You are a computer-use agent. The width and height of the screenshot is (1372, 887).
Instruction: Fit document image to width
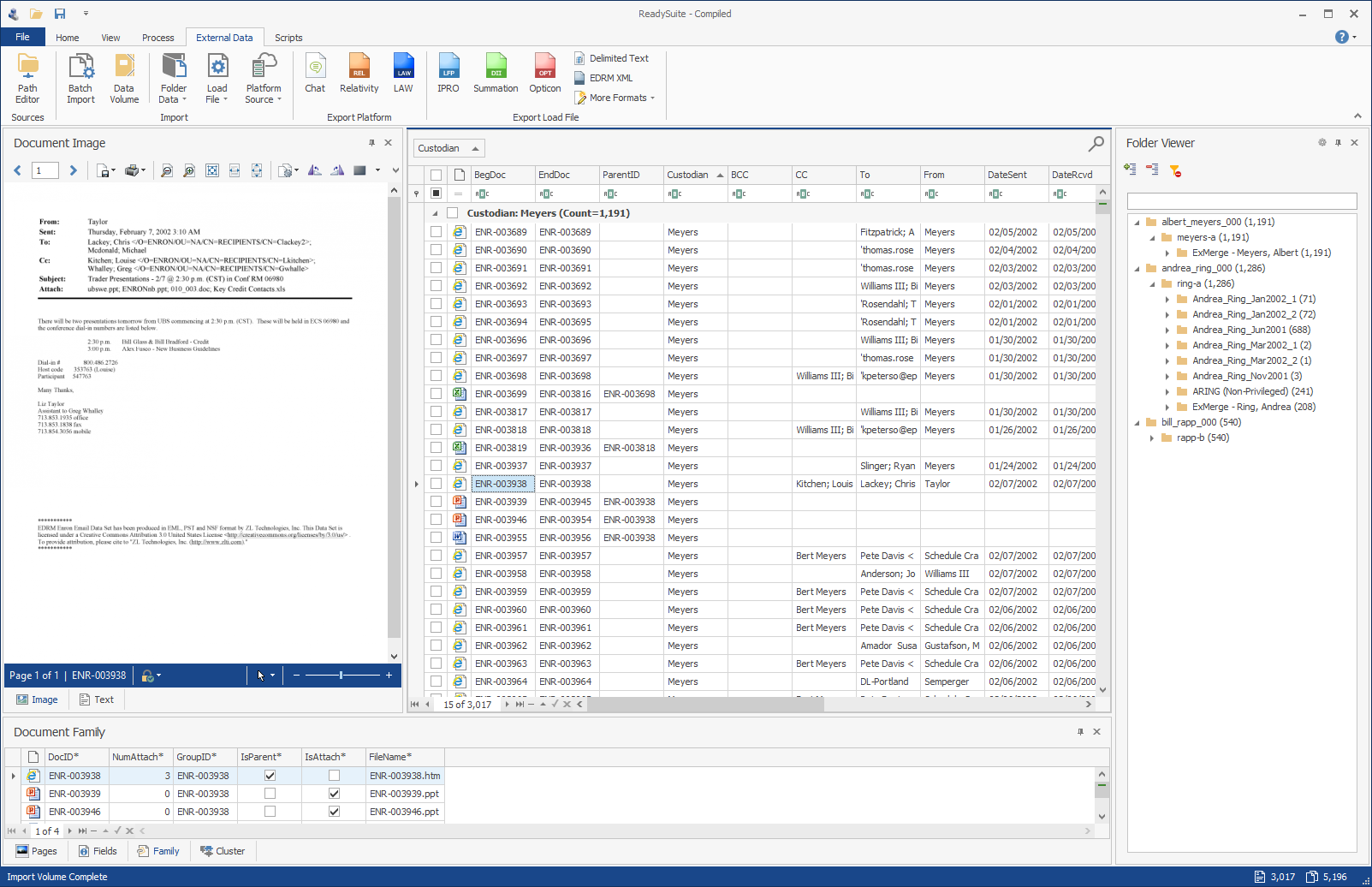point(235,170)
